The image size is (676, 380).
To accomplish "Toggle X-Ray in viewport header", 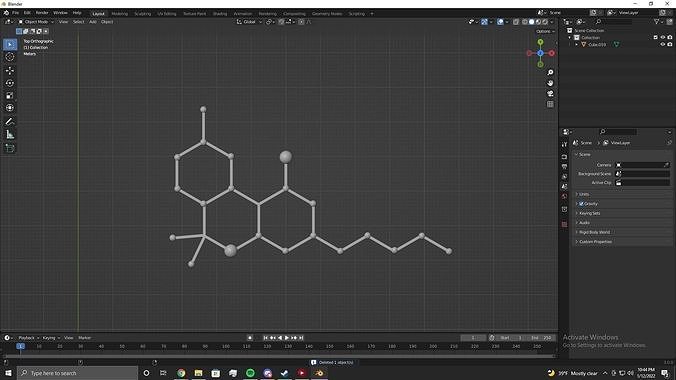I will pos(516,22).
